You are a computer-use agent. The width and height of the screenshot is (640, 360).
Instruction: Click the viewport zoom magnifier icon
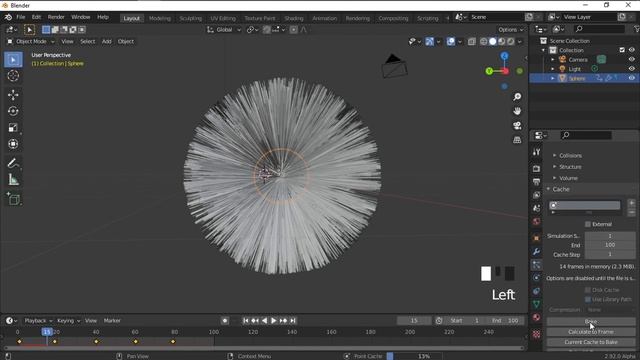tap(517, 97)
